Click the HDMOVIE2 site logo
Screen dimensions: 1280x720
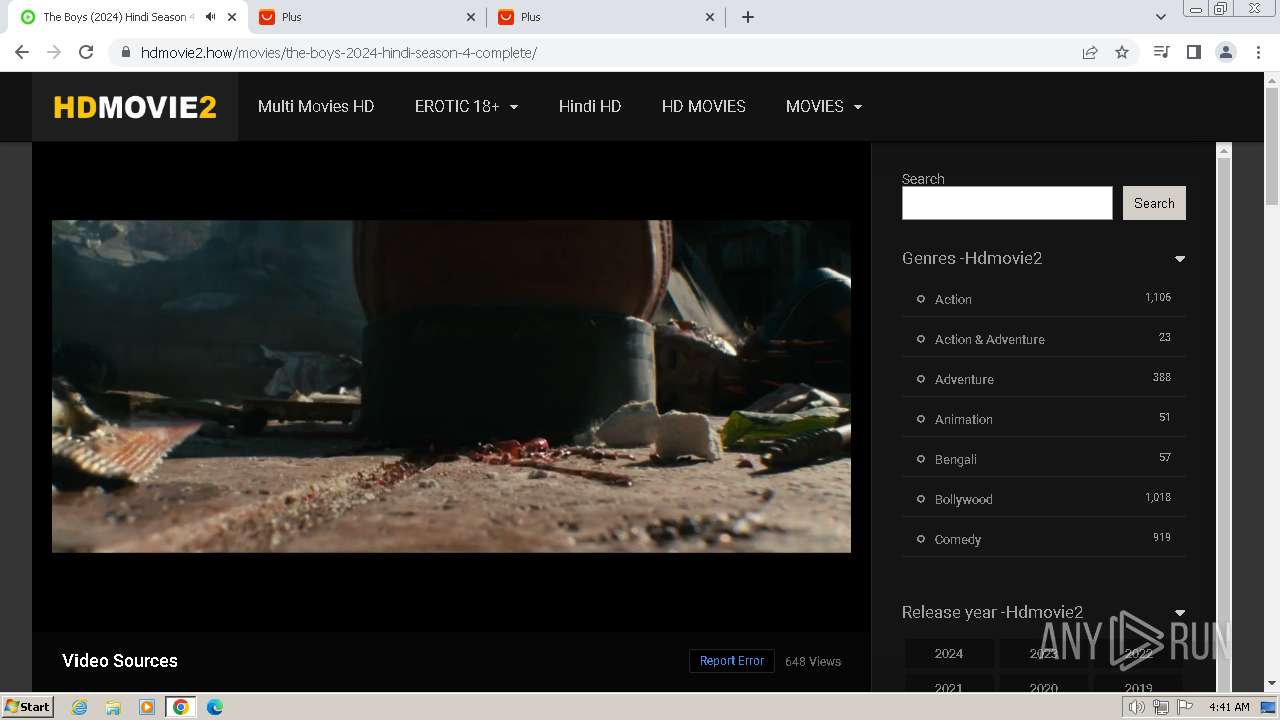[135, 107]
